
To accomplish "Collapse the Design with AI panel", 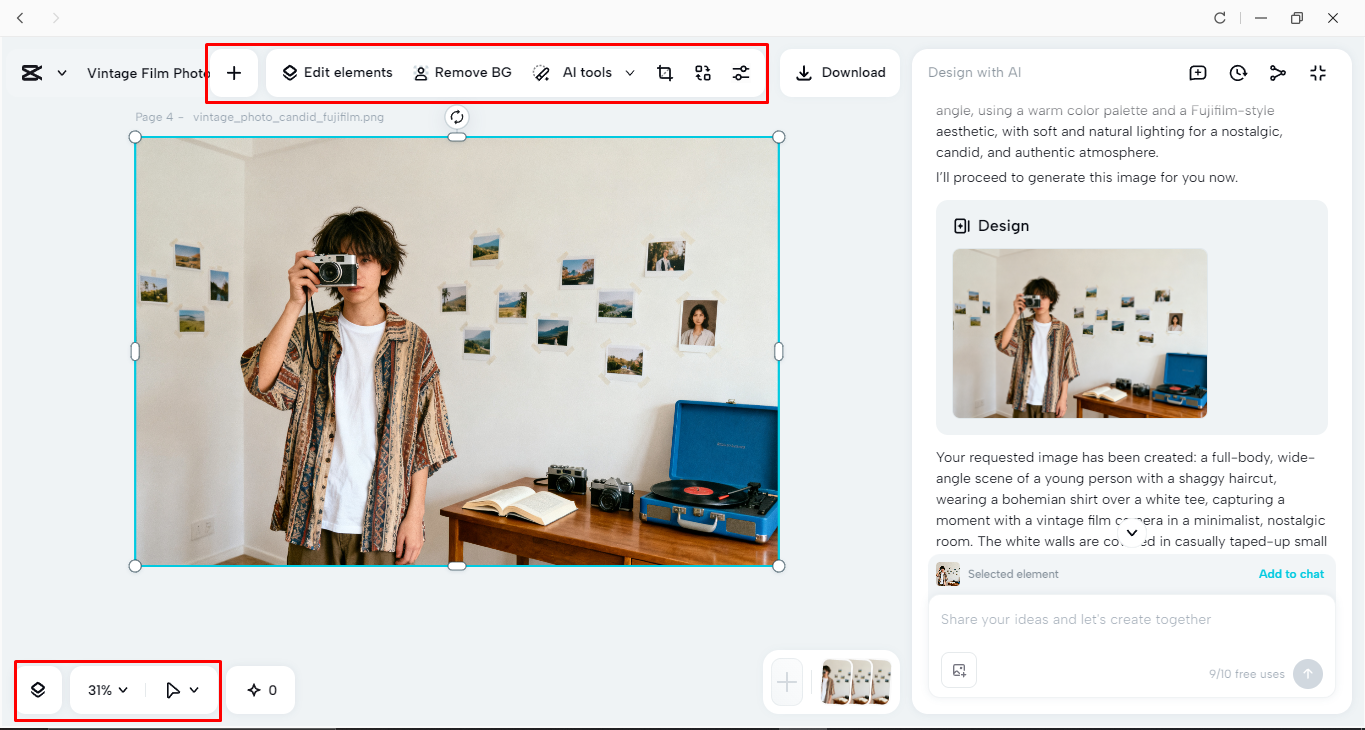I will (1318, 73).
